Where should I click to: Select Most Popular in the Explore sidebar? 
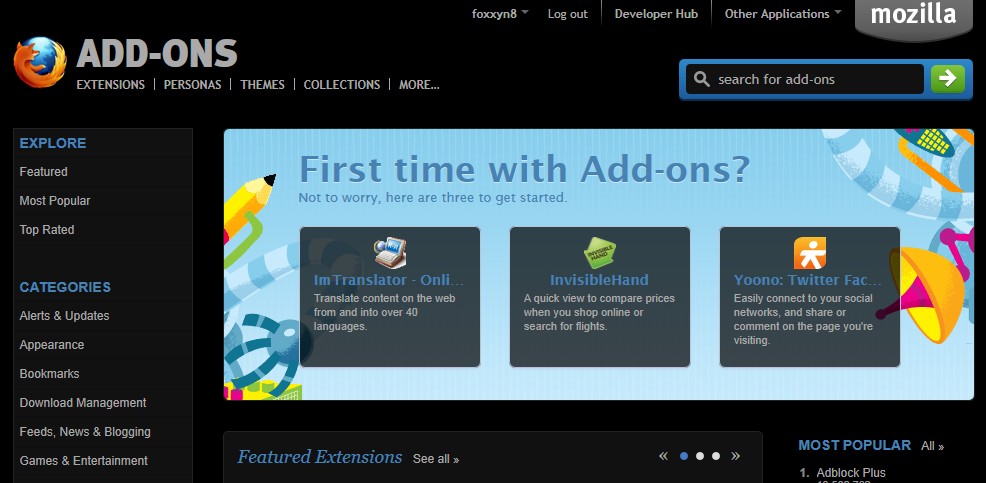tap(55, 201)
